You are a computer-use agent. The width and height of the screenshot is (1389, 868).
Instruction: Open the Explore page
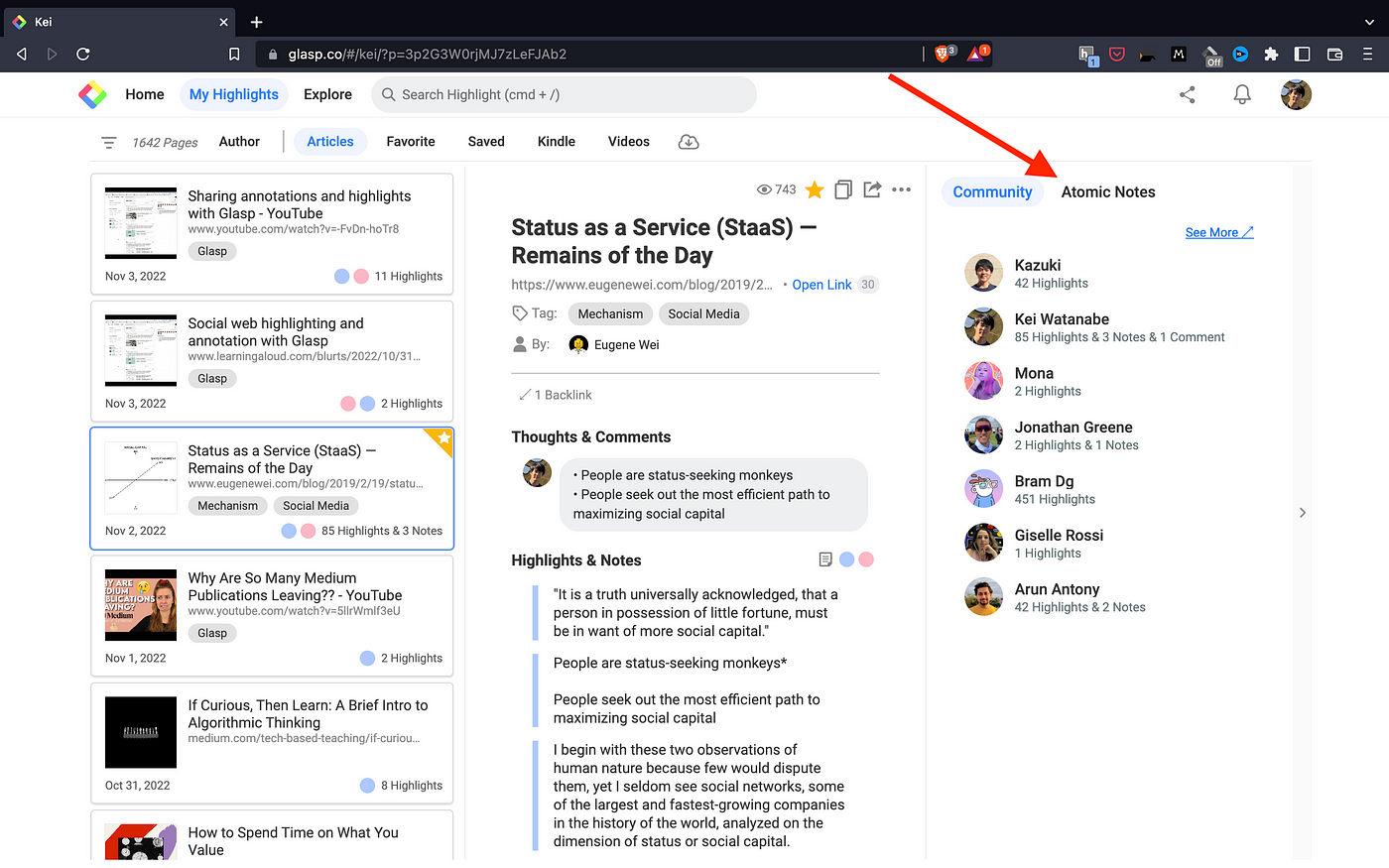point(327,94)
